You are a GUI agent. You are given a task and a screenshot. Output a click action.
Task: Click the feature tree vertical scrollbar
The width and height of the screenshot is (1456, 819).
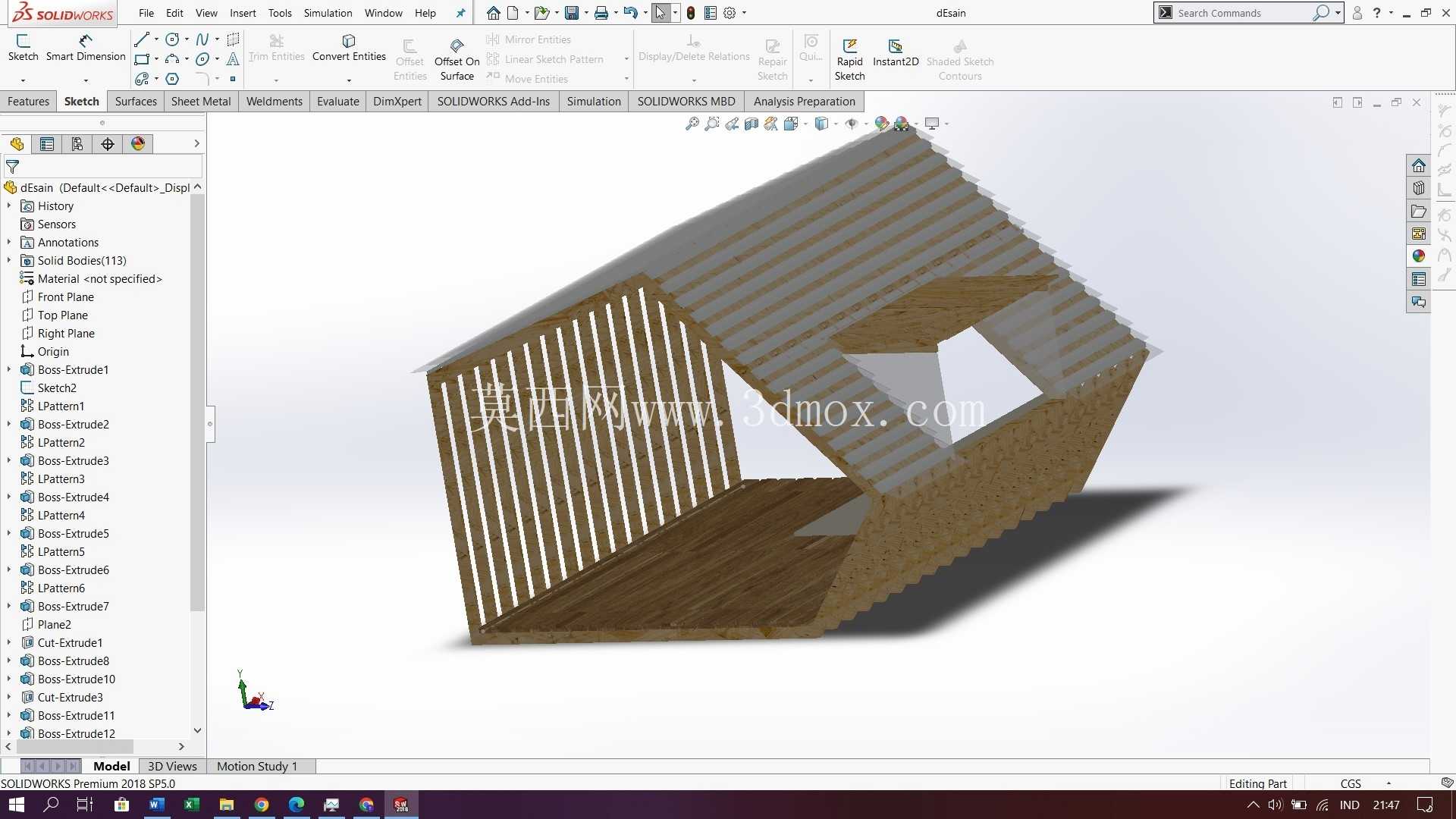[x=197, y=402]
